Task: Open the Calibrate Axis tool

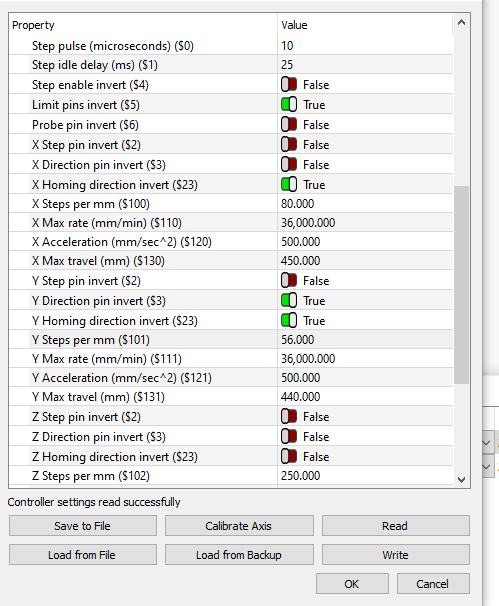Action: [x=239, y=526]
